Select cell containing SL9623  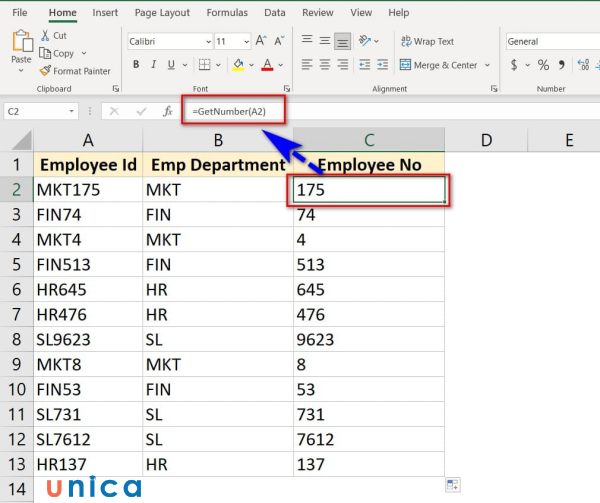[x=88, y=339]
